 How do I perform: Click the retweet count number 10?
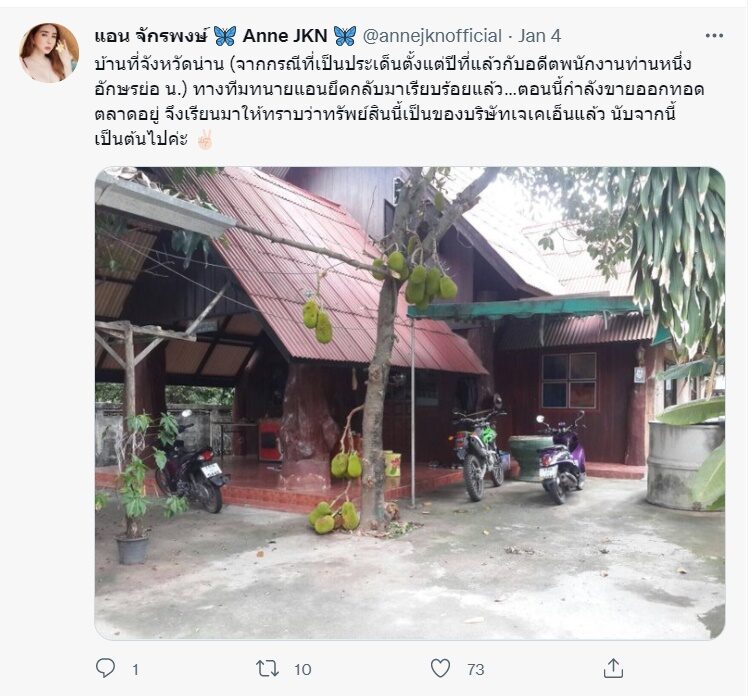pos(303,669)
